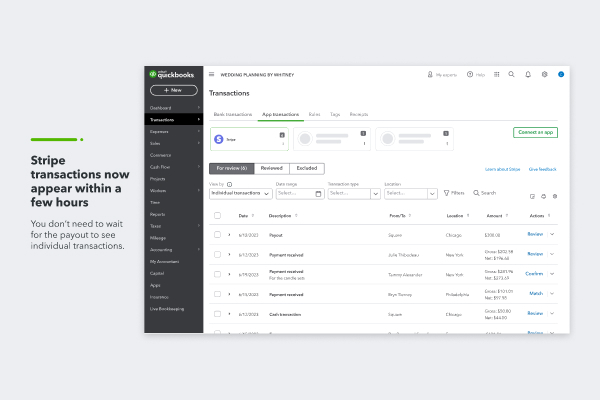This screenshot has height=400, width=600.
Task: Open the table settings gear icon
Action: (555, 196)
